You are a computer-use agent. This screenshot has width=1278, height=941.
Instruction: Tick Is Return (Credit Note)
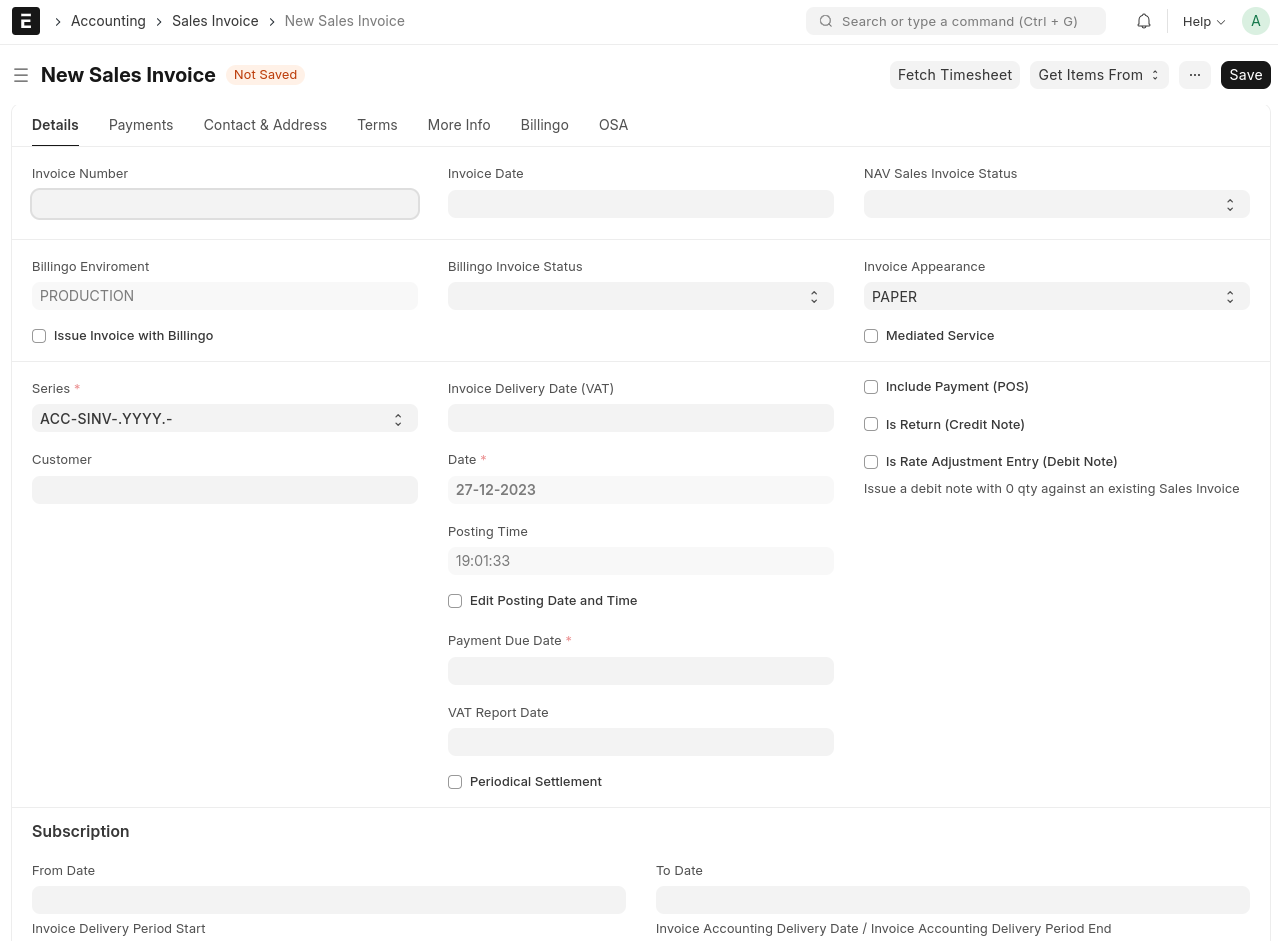(871, 425)
